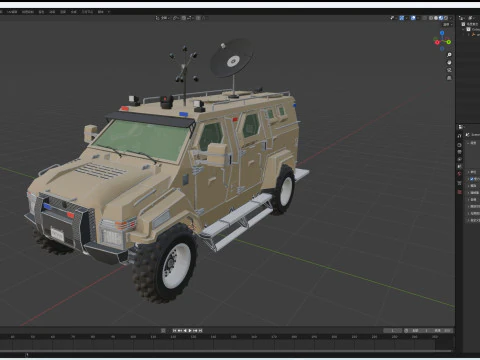Open the options dropdown below shading buttons
Screen dimensions: 480x360
click(447, 24)
